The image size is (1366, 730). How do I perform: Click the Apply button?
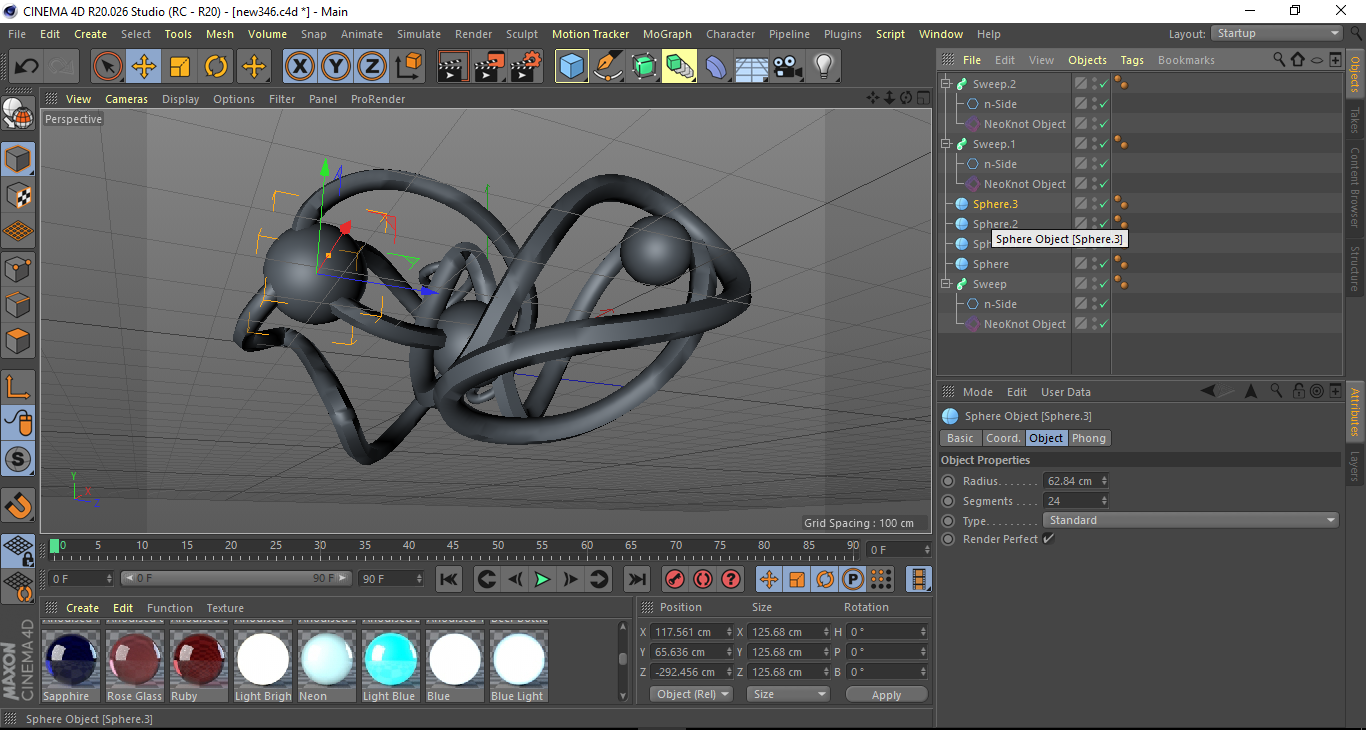tap(886, 694)
